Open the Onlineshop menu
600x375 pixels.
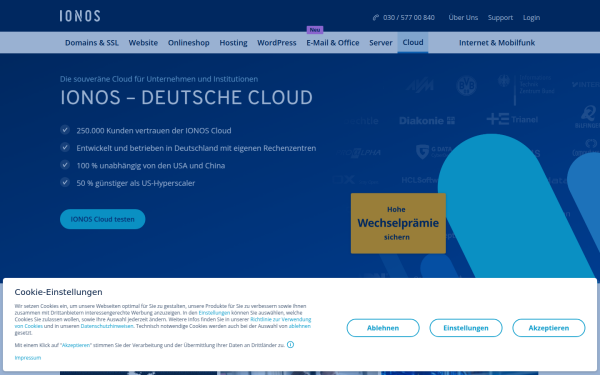coord(189,43)
